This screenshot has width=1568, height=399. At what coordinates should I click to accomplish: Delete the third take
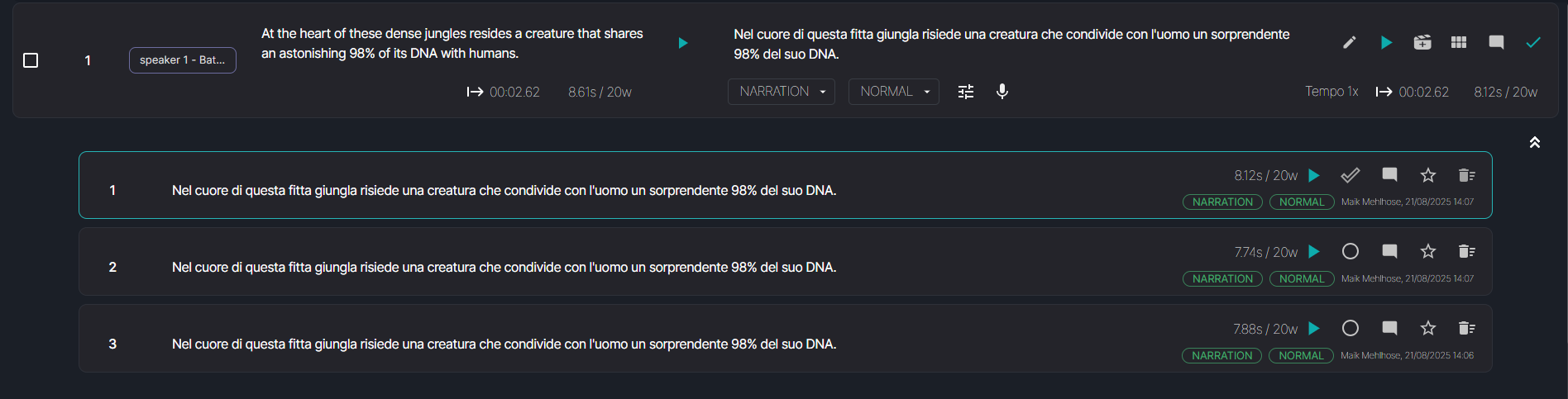point(1467,329)
